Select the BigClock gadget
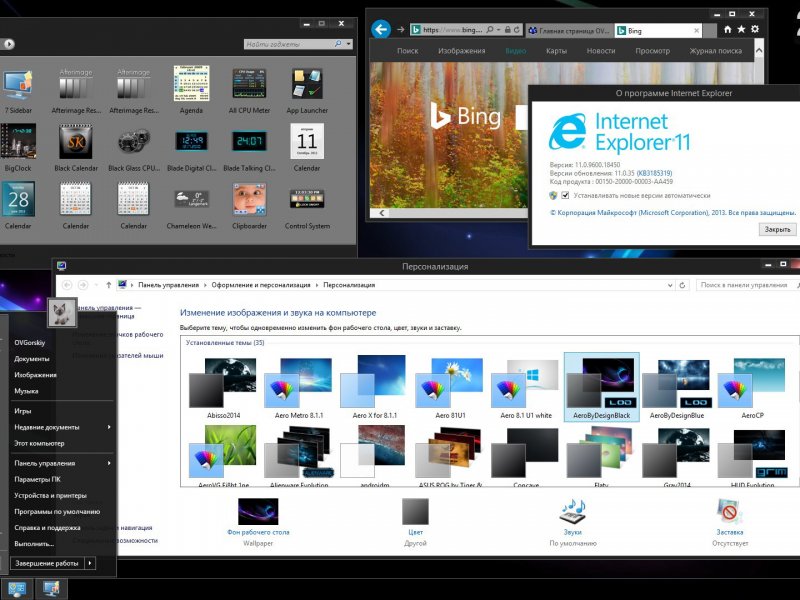This screenshot has width=800, height=600. (x=18, y=147)
